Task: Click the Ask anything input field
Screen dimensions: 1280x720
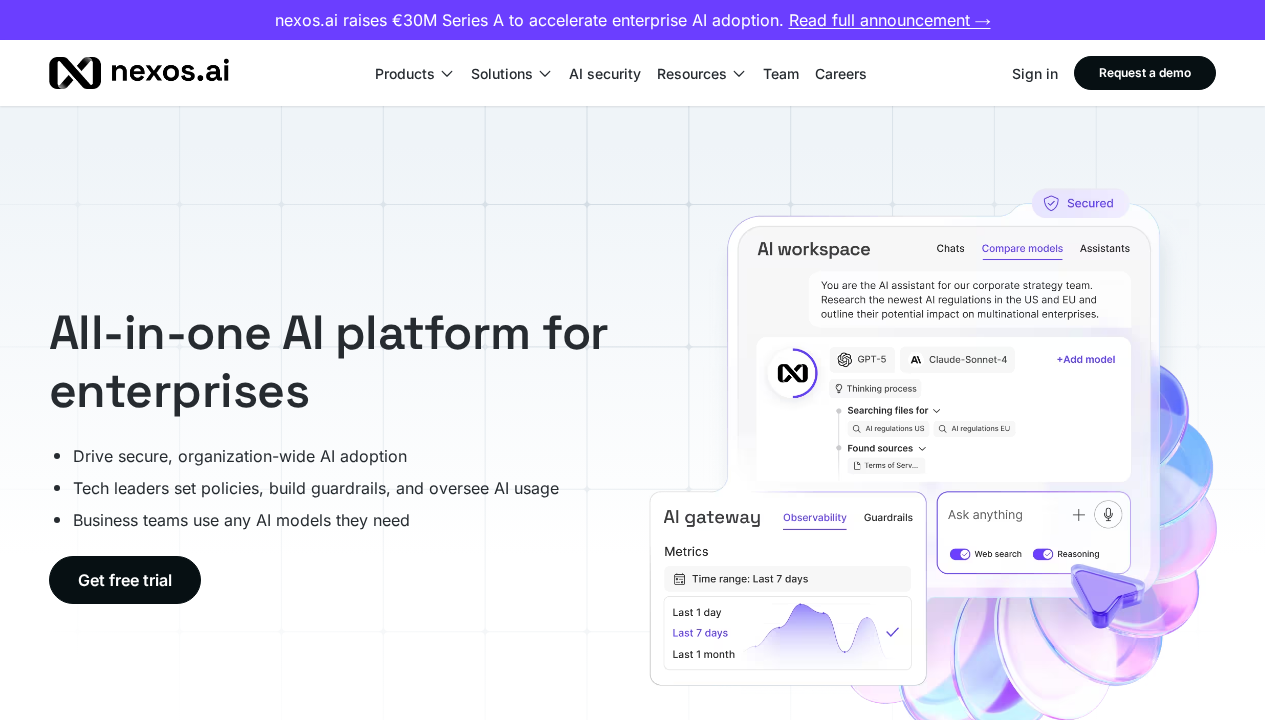Action: coord(1000,514)
